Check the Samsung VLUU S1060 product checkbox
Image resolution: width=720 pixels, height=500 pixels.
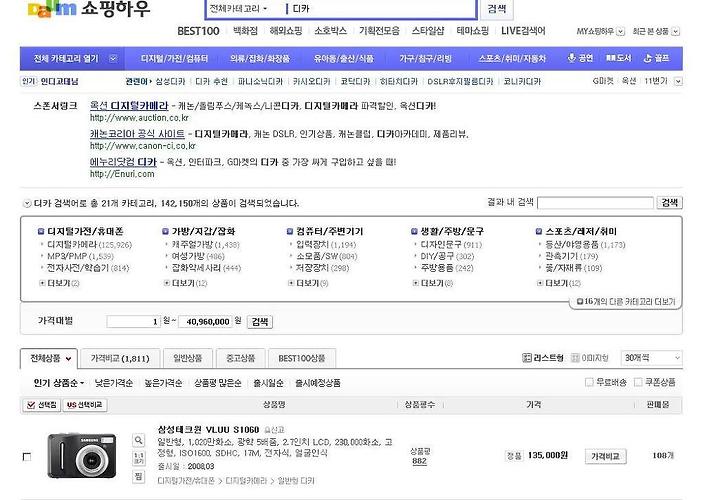pyautogui.click(x=27, y=457)
